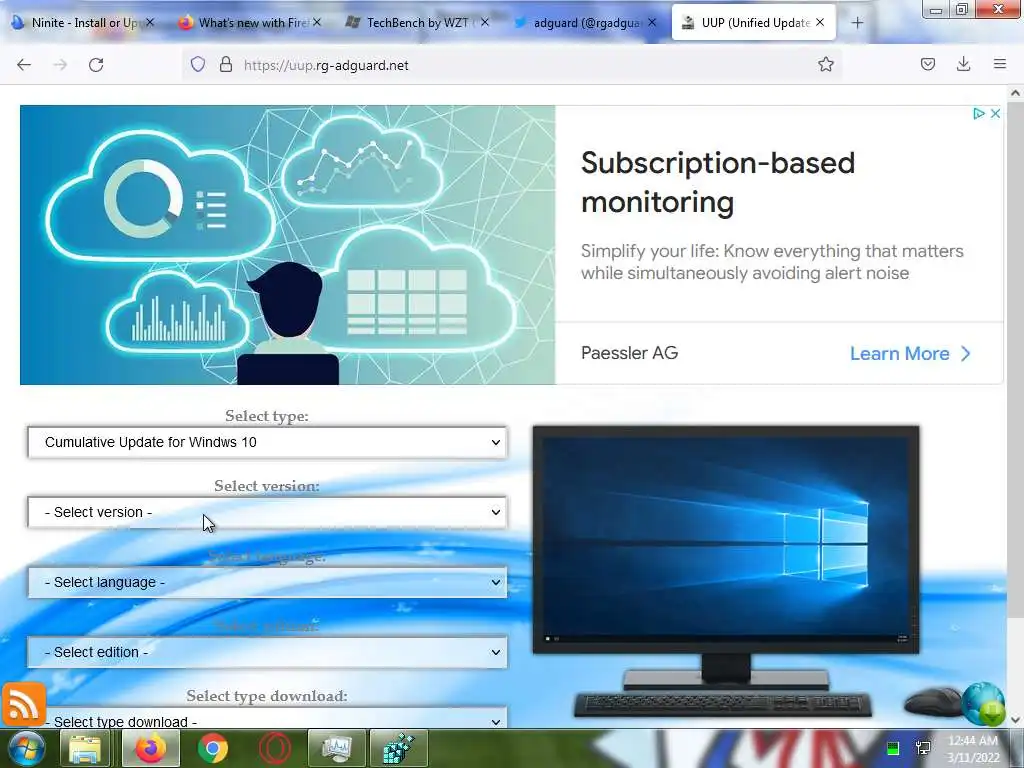This screenshot has height=768, width=1024.
Task: Open the taskbar clock showing 12:44 AM
Action: [973, 749]
